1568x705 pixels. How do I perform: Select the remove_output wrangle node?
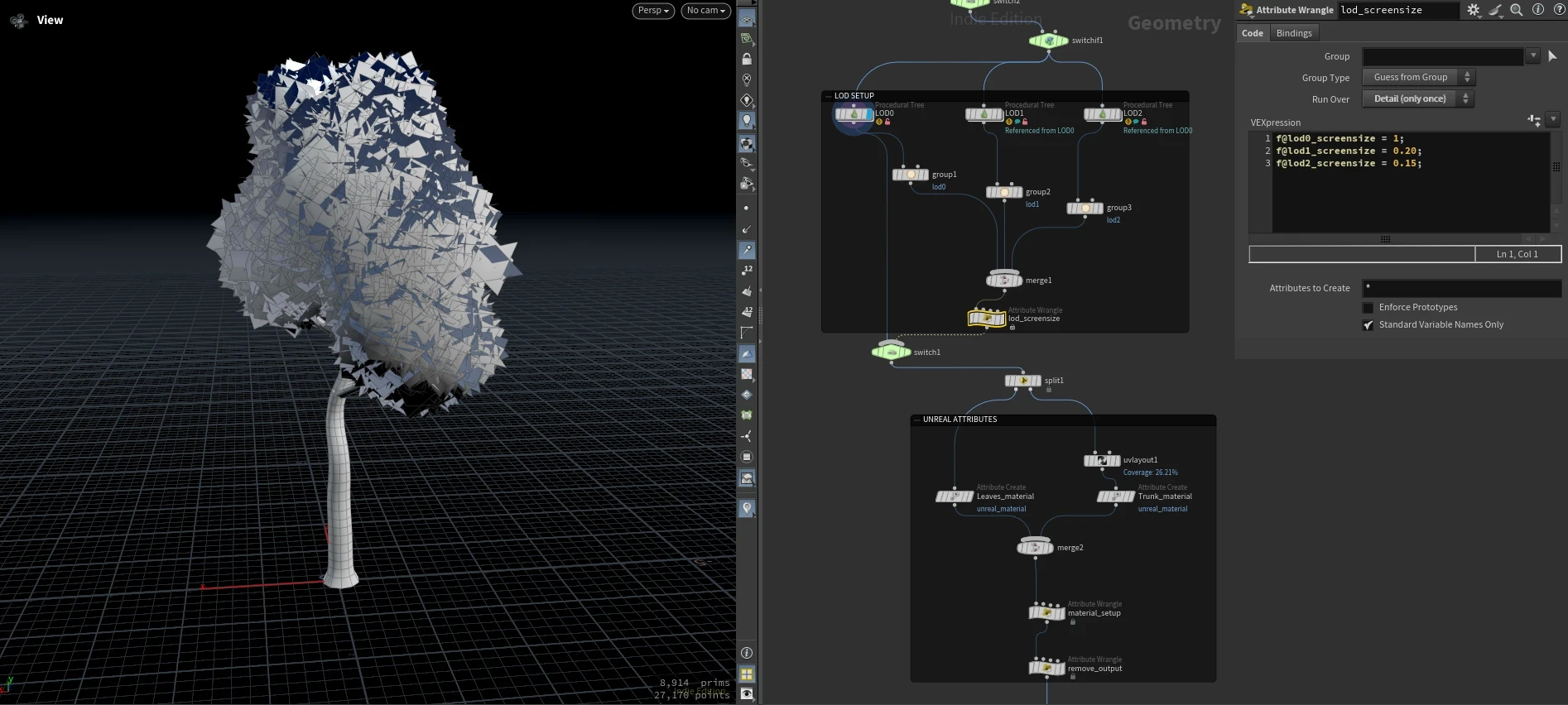tap(1046, 668)
